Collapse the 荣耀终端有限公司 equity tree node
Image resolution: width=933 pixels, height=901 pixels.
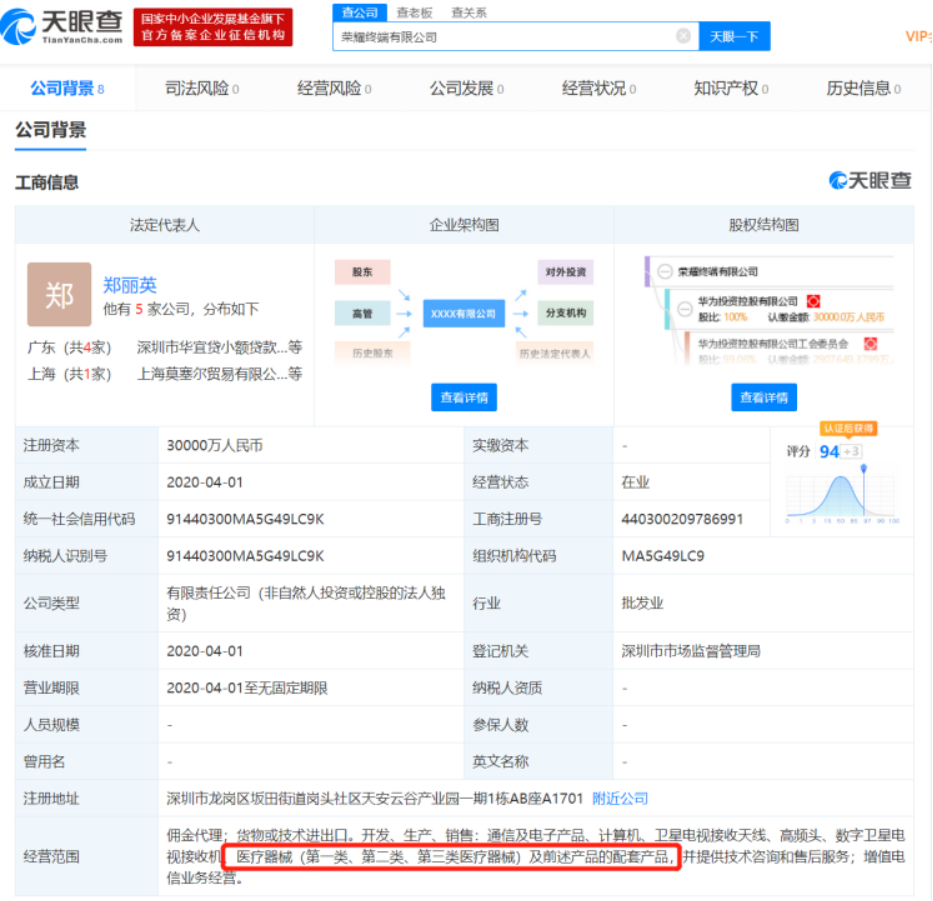(664, 271)
